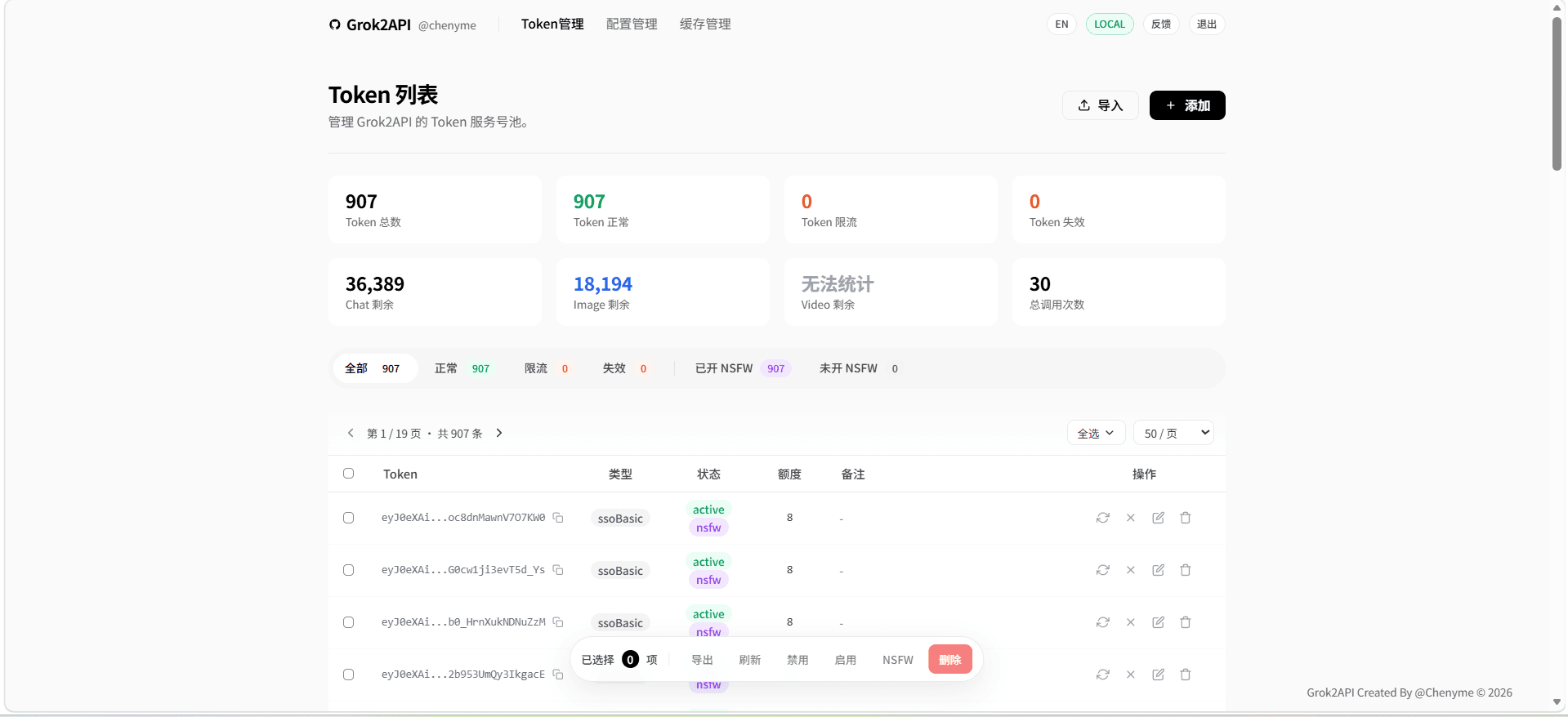Go to previous page arrow
1568x717 pixels.
[351, 433]
